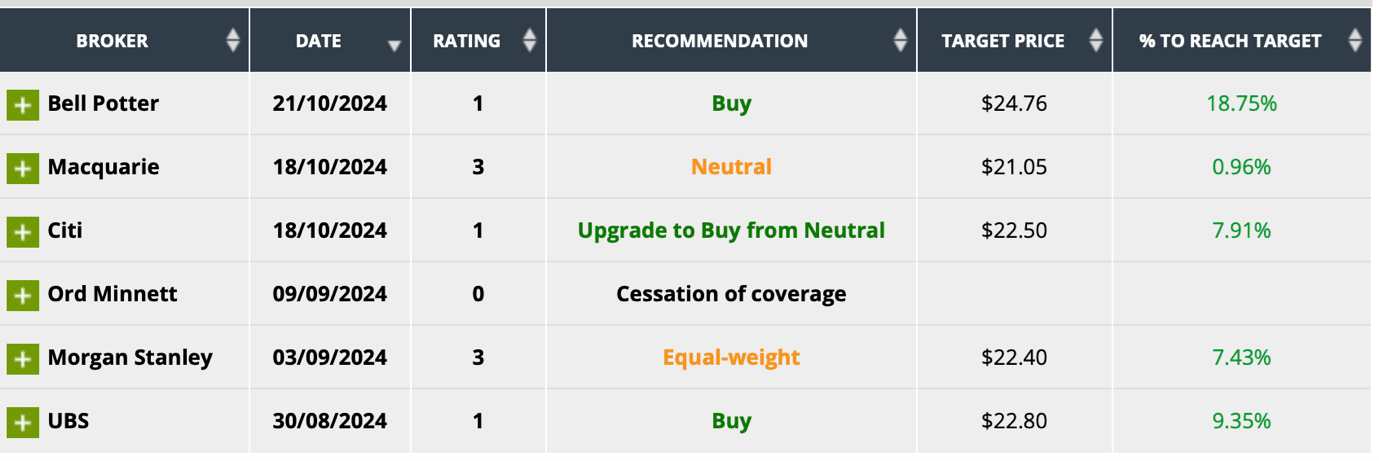Click the $24.76 target price cell
The height and width of the screenshot is (461, 1379).
(x=1014, y=103)
